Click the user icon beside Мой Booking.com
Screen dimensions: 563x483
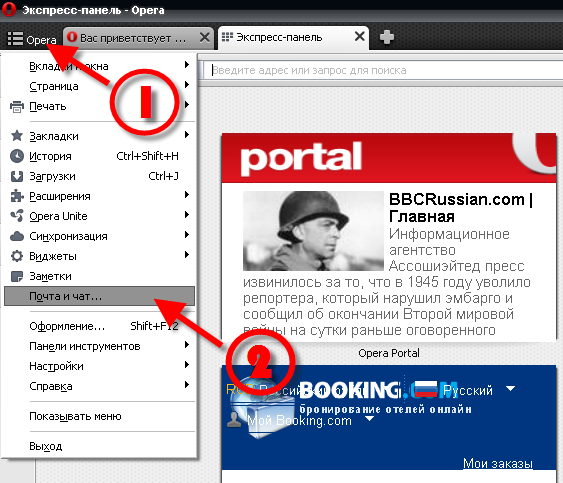coord(234,419)
